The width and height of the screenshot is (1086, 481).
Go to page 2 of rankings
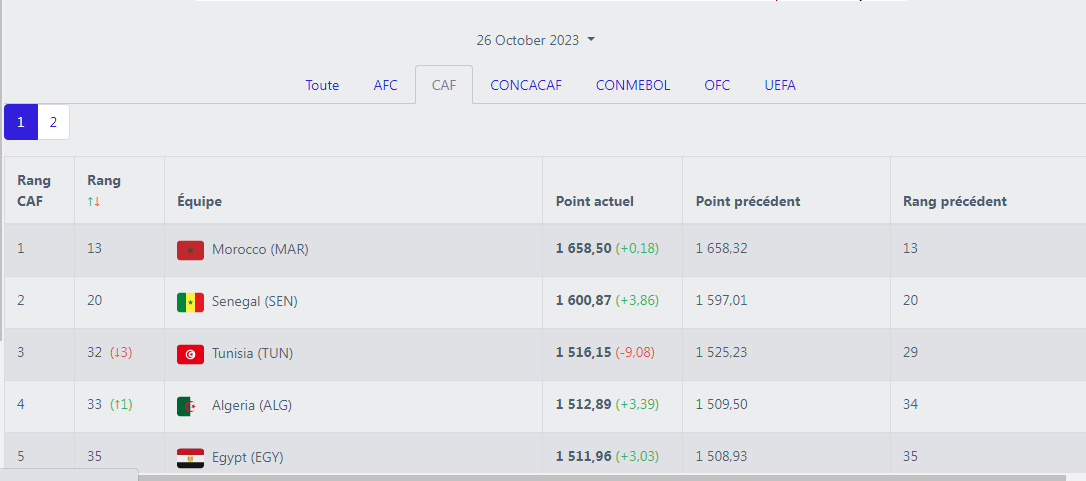tap(53, 122)
